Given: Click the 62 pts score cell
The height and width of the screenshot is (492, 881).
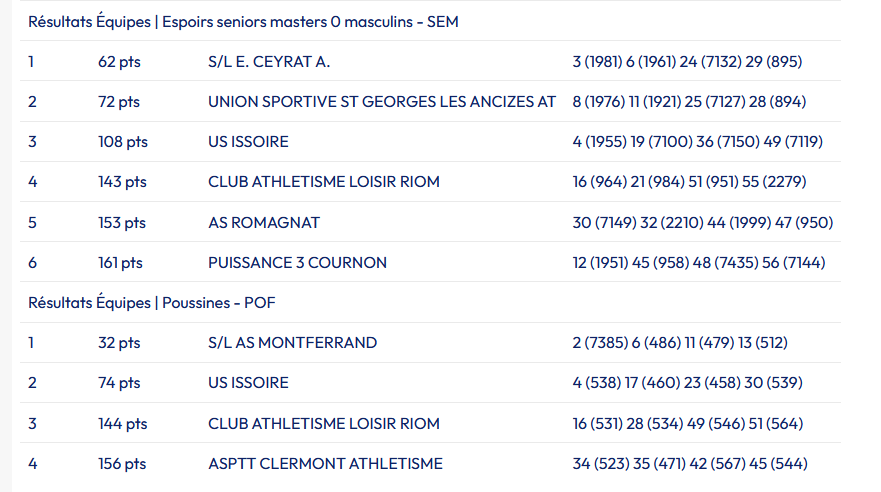Looking at the screenshot, I should click(119, 62).
